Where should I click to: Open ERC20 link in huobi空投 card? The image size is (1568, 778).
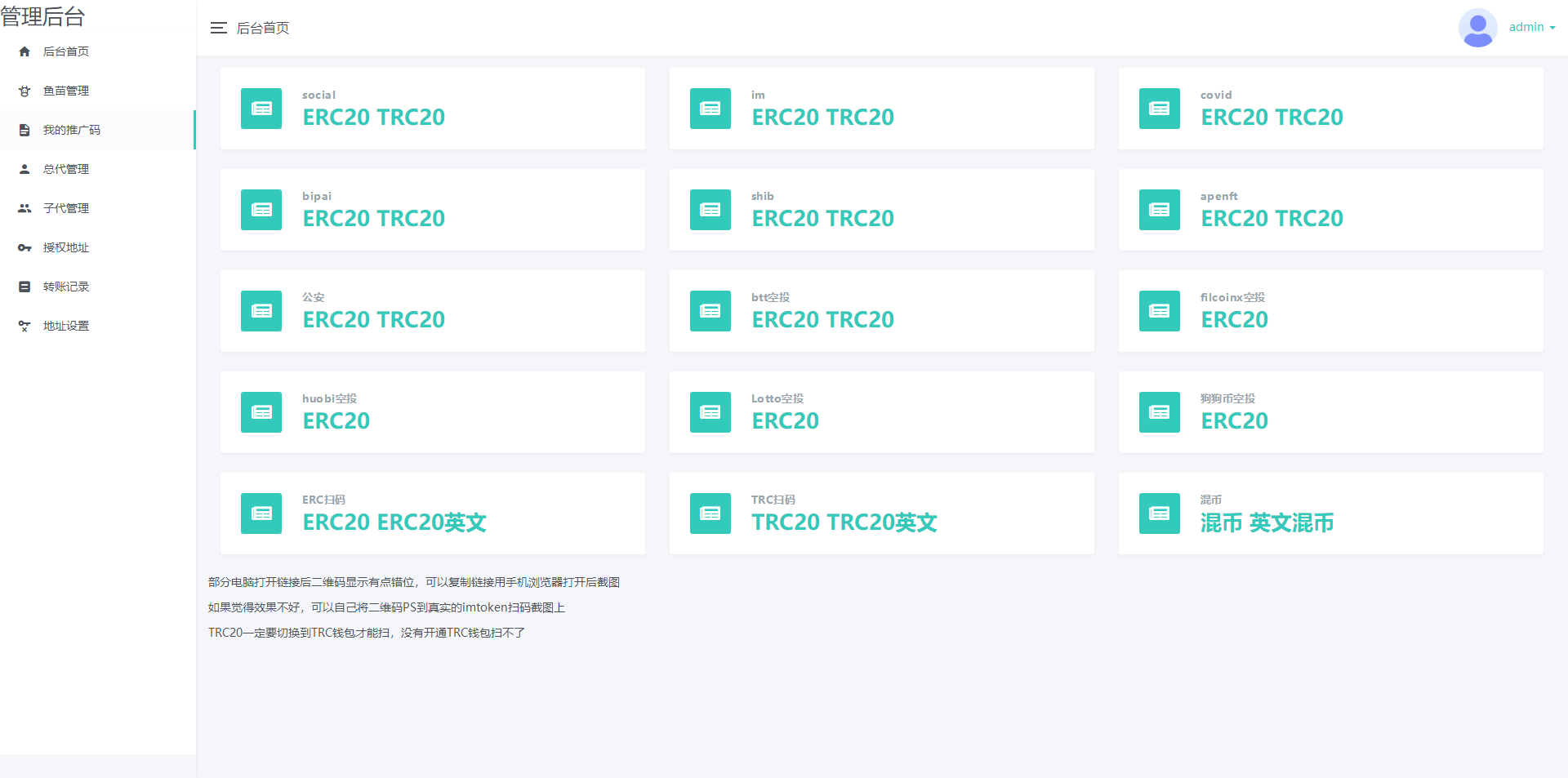pyautogui.click(x=336, y=421)
